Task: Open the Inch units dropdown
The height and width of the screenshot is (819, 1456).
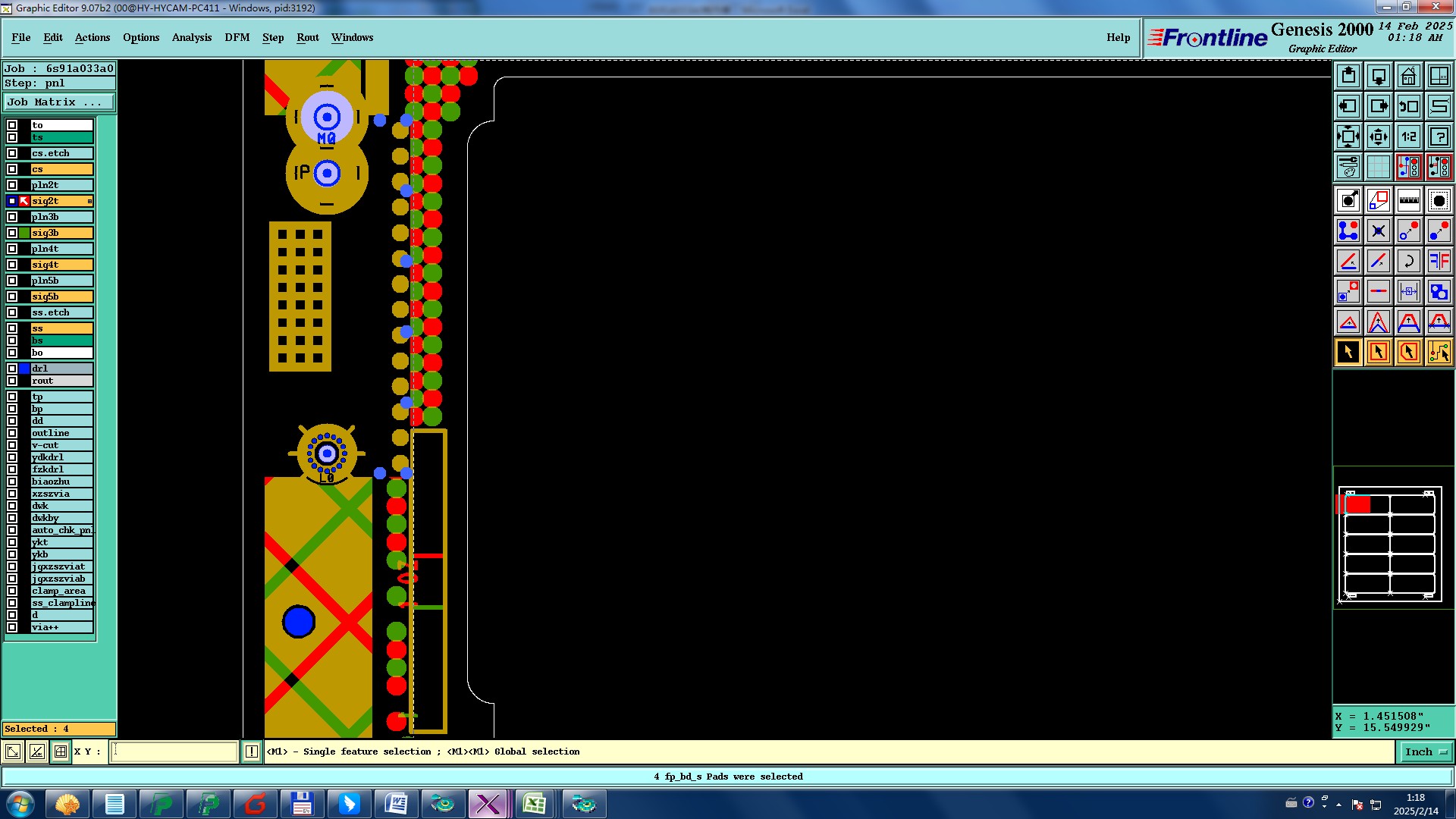Action: pyautogui.click(x=1426, y=752)
